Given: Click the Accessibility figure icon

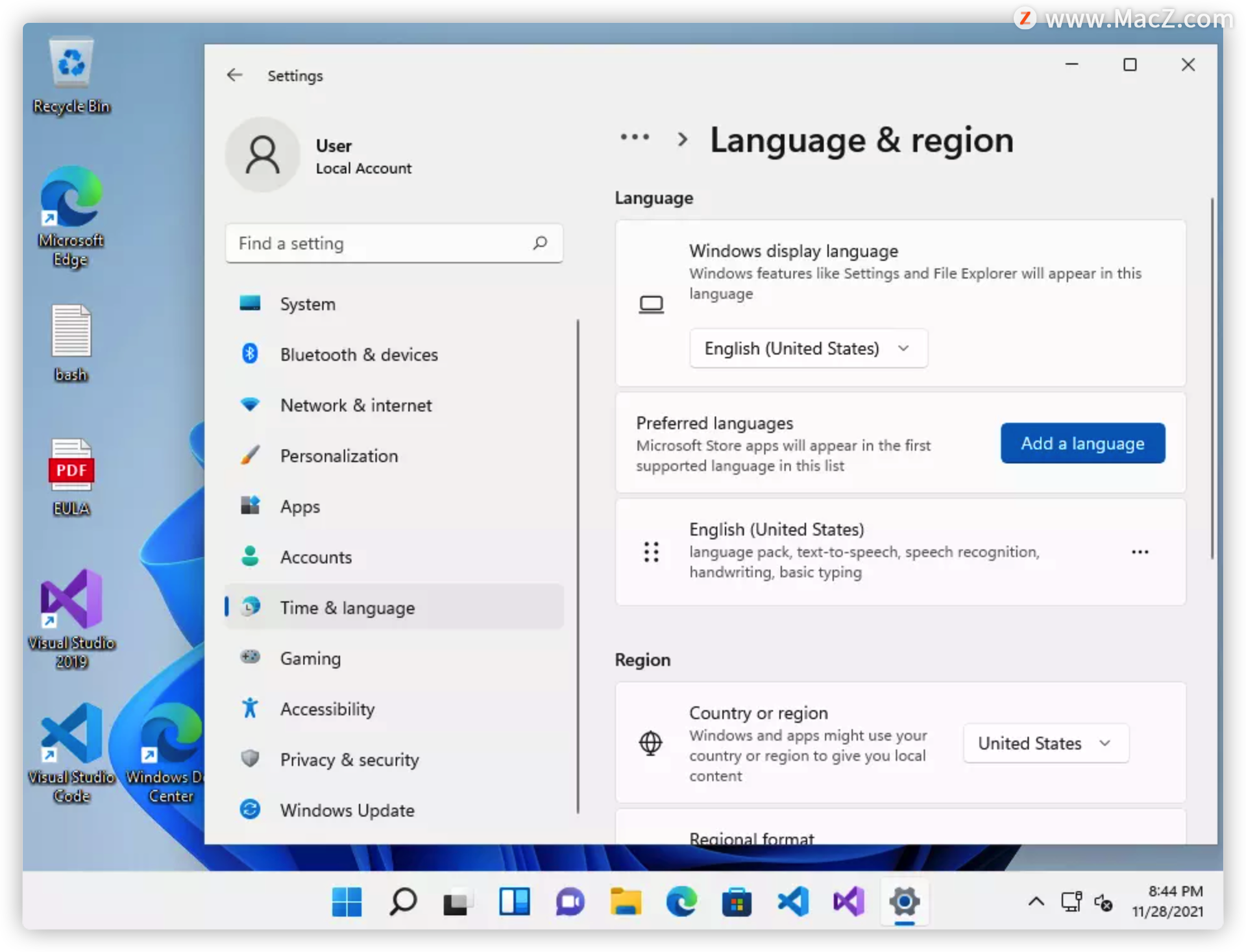Looking at the screenshot, I should (250, 707).
